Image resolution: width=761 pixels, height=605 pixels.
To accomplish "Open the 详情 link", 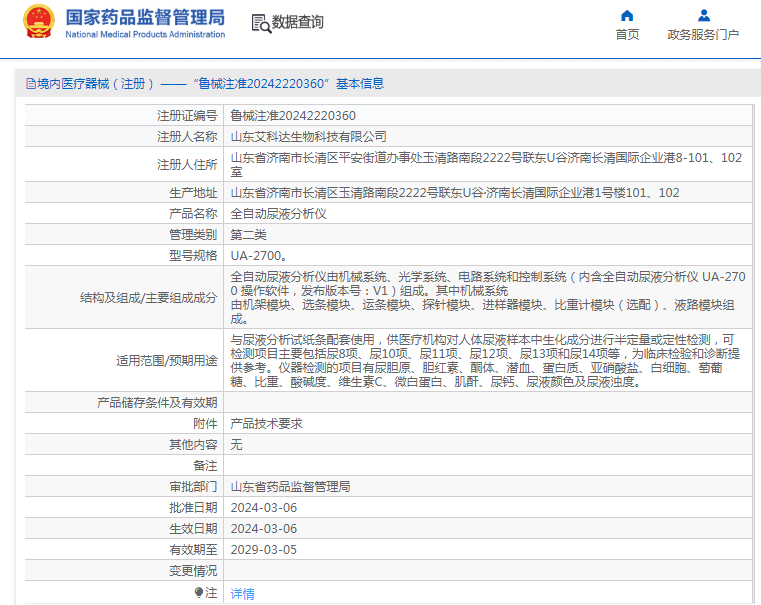I will coord(242,593).
